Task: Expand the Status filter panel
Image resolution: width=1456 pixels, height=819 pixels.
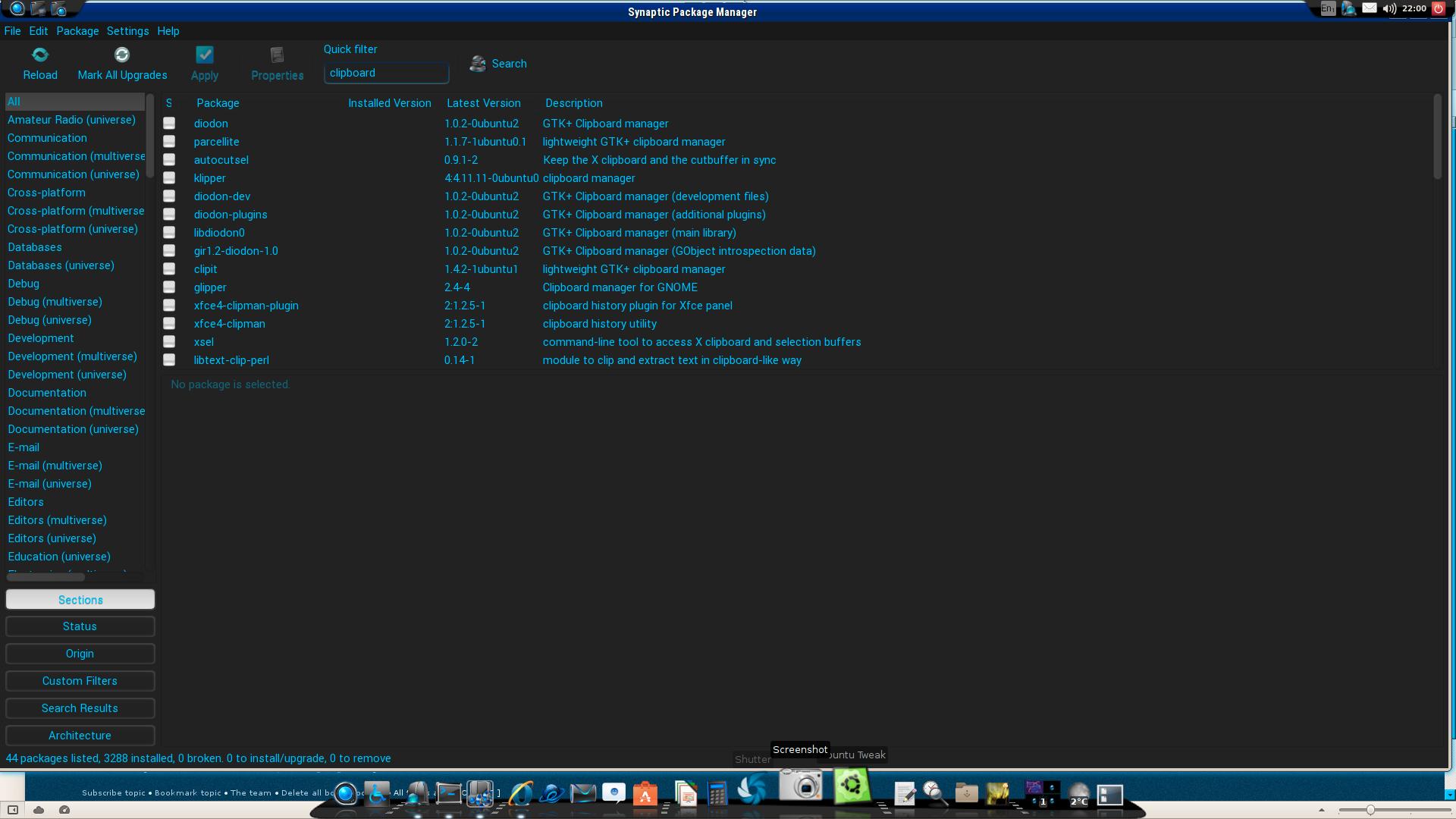Action: pyautogui.click(x=80, y=626)
